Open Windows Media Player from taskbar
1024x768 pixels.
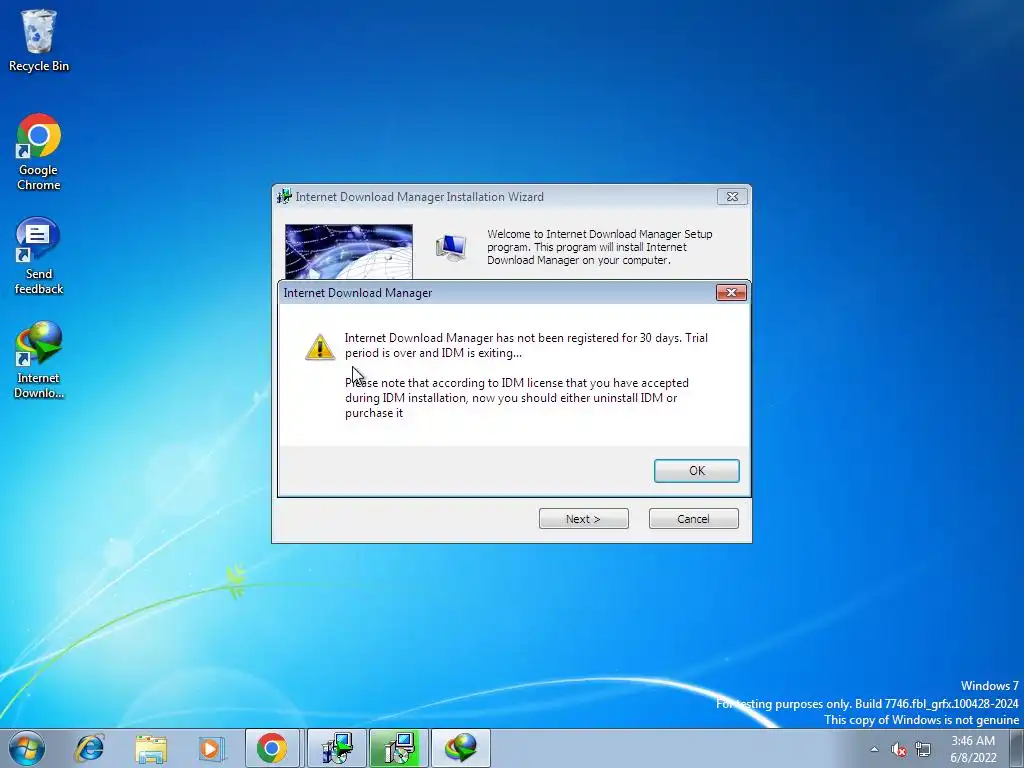click(x=211, y=748)
